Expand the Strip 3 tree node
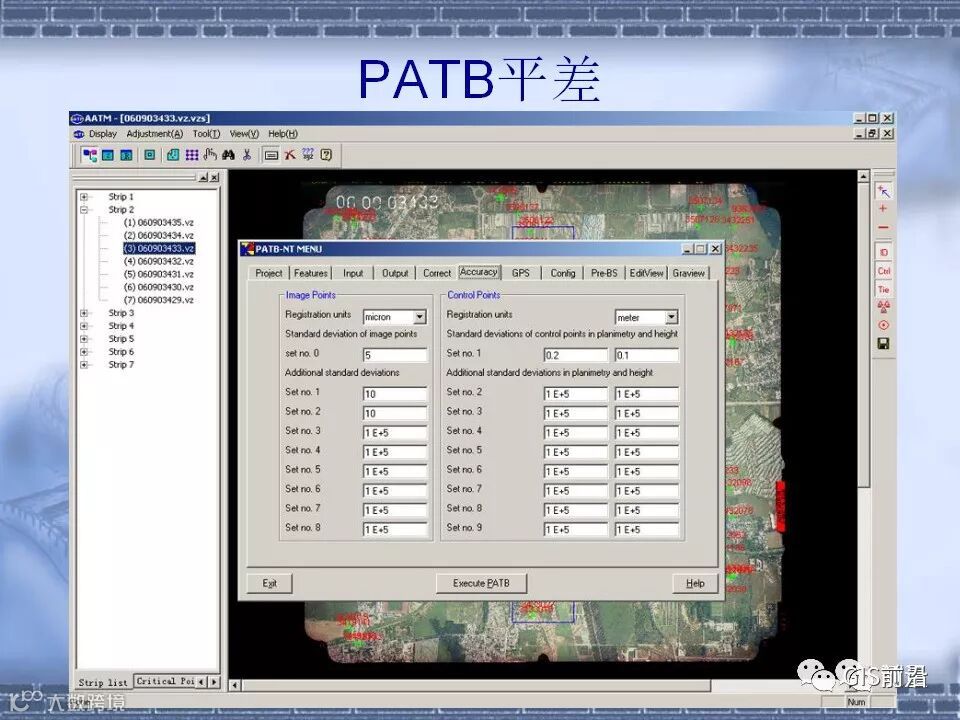Screen dimensions: 960x720 pyautogui.click(x=84, y=313)
